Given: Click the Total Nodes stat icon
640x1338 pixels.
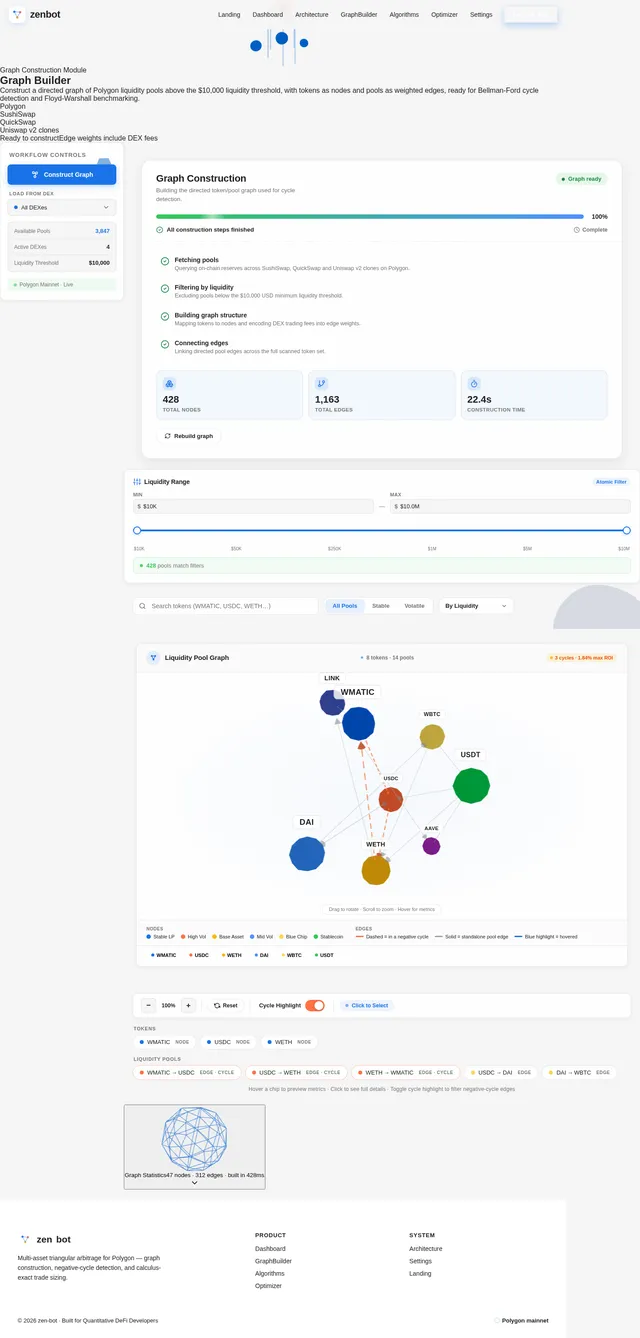Looking at the screenshot, I should 169,384.
